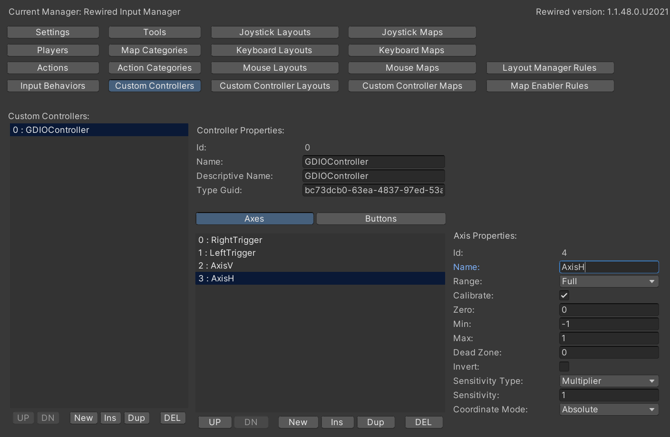The image size is (670, 437).
Task: Select the AxisV axis
Action: click(320, 266)
